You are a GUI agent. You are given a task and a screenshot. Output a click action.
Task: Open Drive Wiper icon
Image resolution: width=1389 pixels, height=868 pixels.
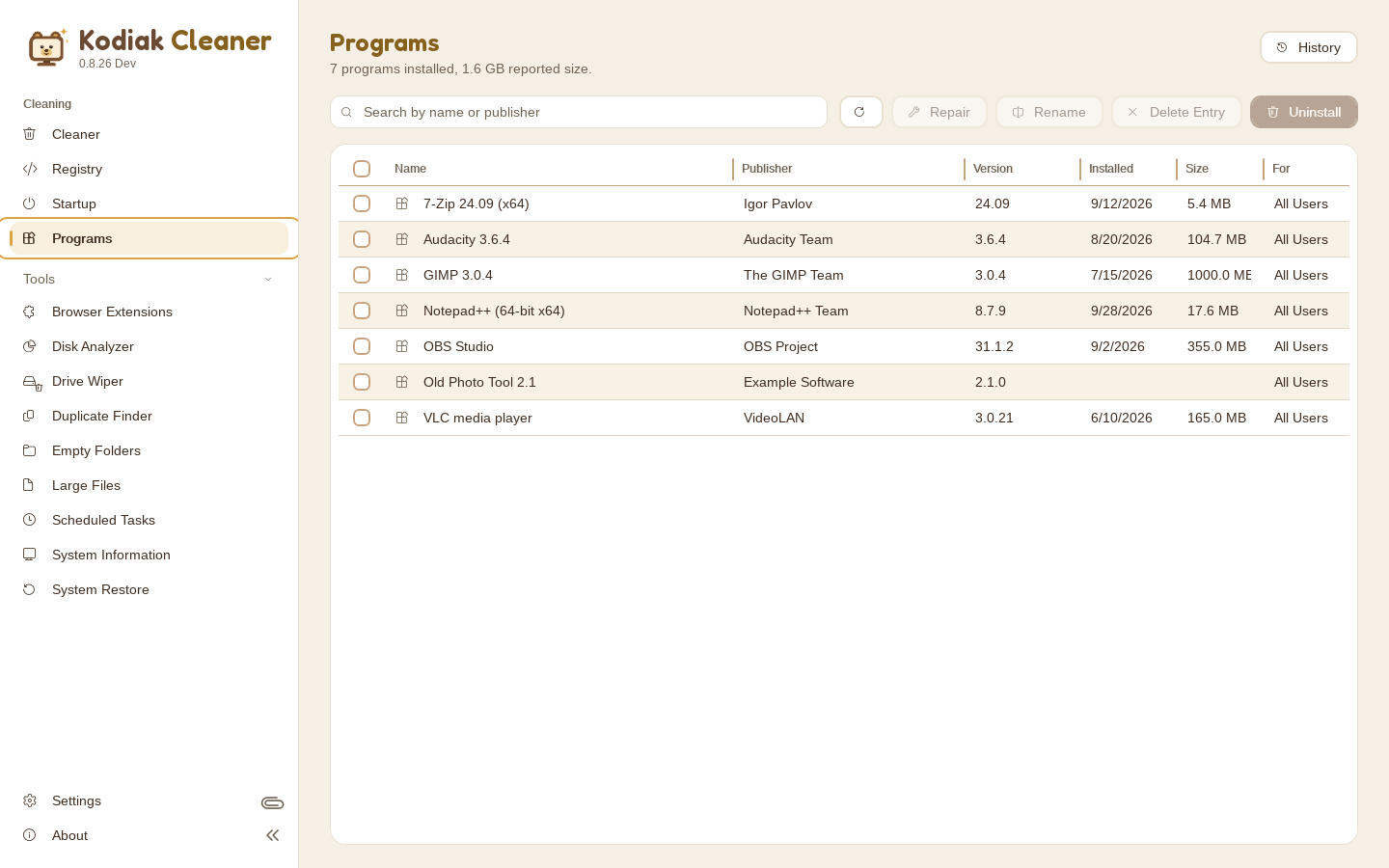[32, 382]
